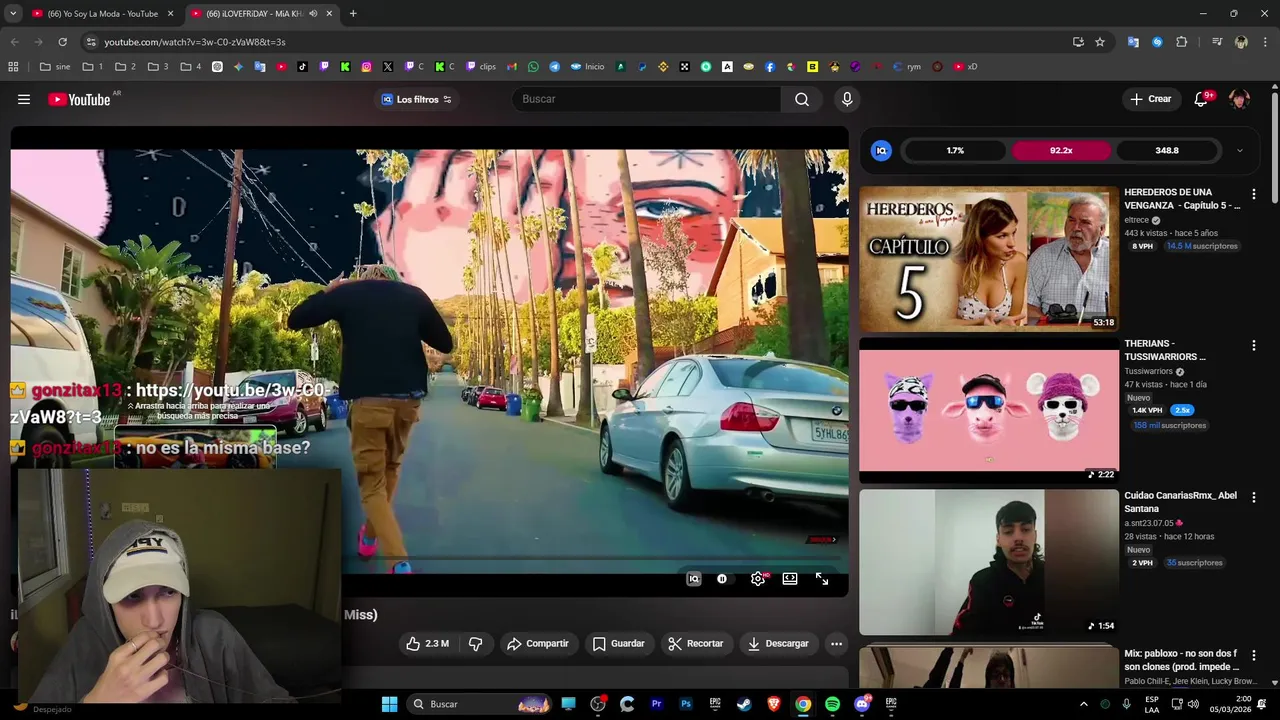Open the THERIANS video thumbnail

[989, 410]
